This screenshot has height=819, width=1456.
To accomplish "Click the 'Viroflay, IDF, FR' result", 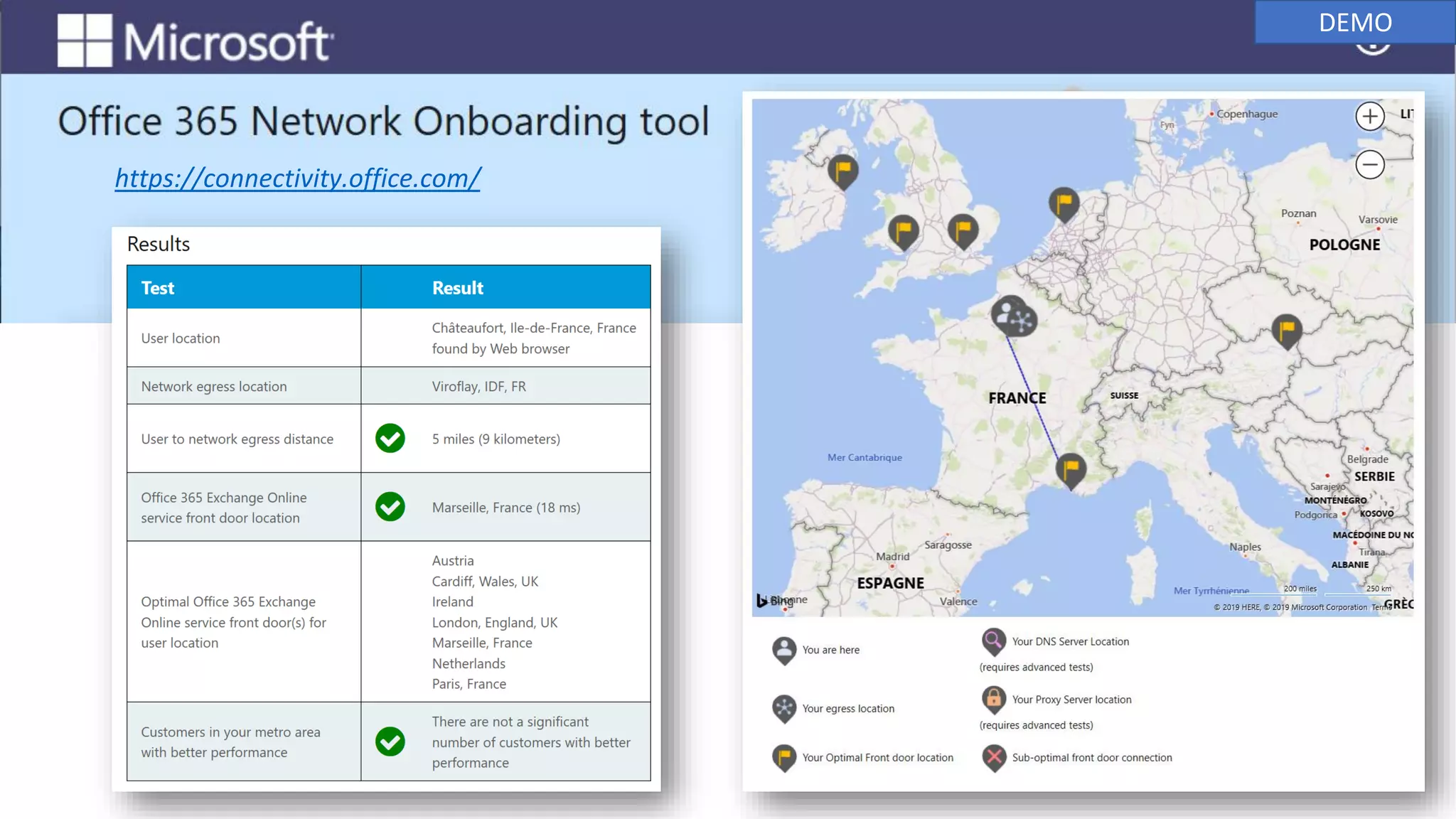I will pyautogui.click(x=479, y=386).
